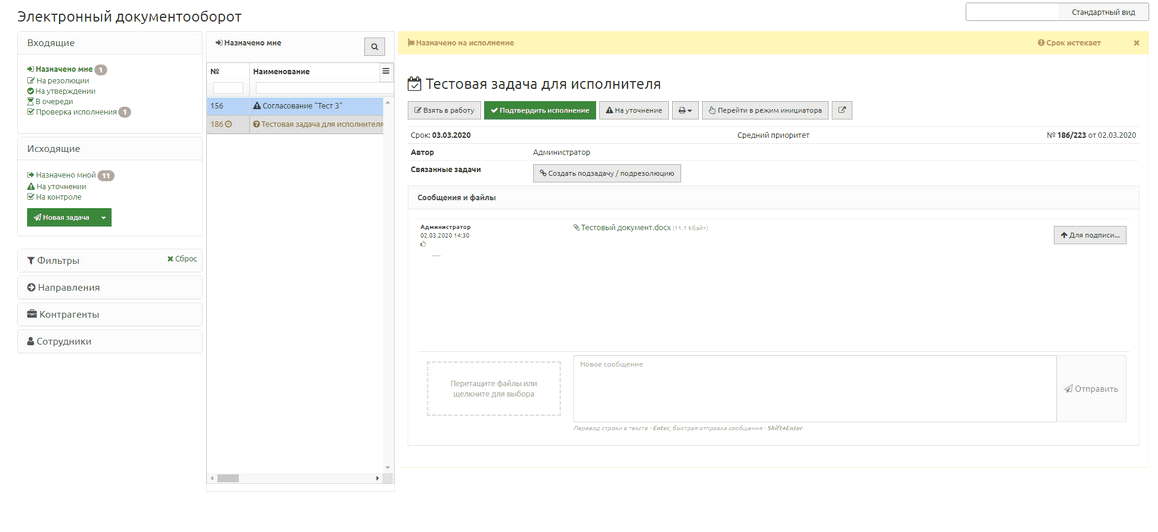The height and width of the screenshot is (532, 1158).
Task: Click the list scrollbar left arrow
Action: (212, 478)
